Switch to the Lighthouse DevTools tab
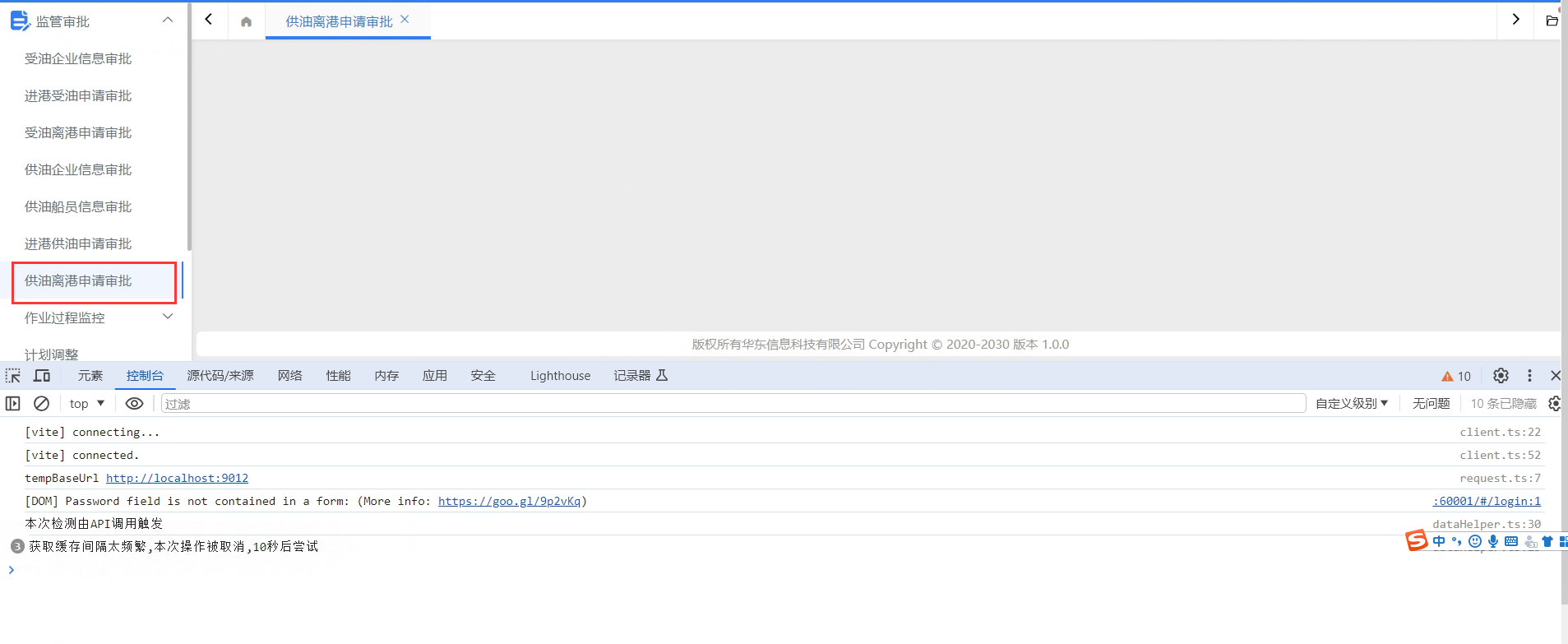 click(x=561, y=376)
